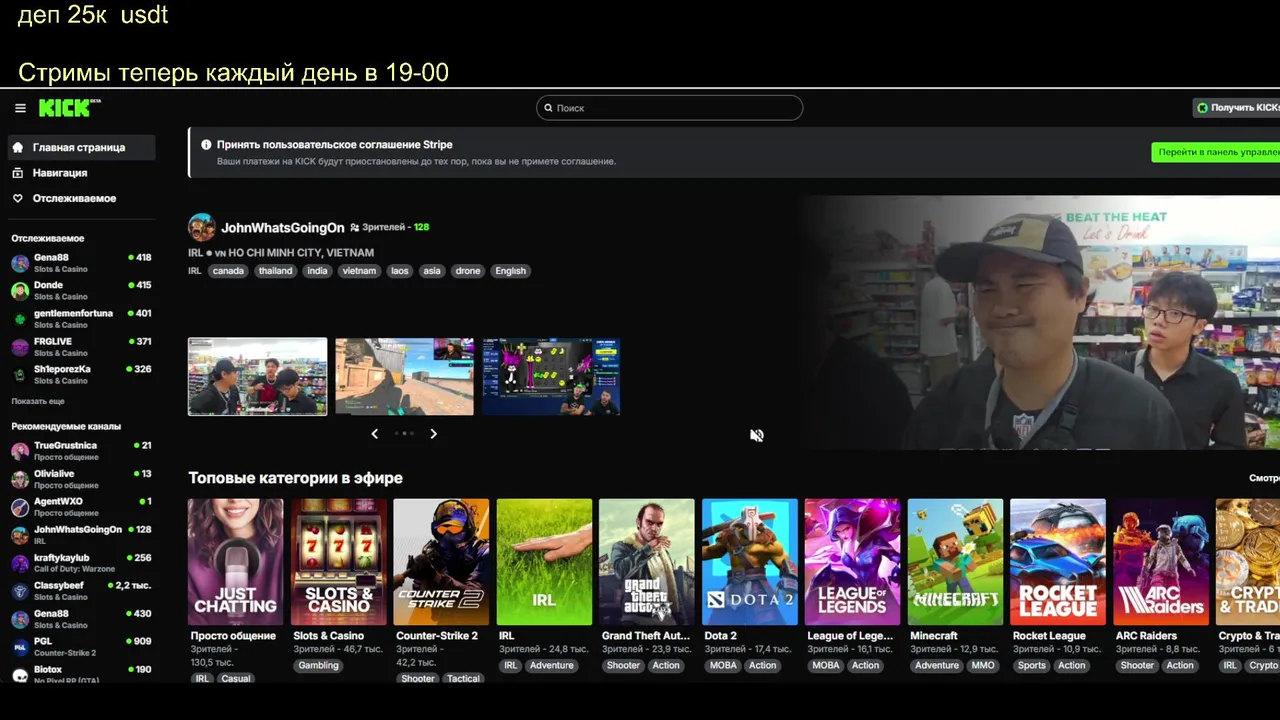1280x720 pixels.
Task: Click Olivialive channel avatar
Action: 20,479
